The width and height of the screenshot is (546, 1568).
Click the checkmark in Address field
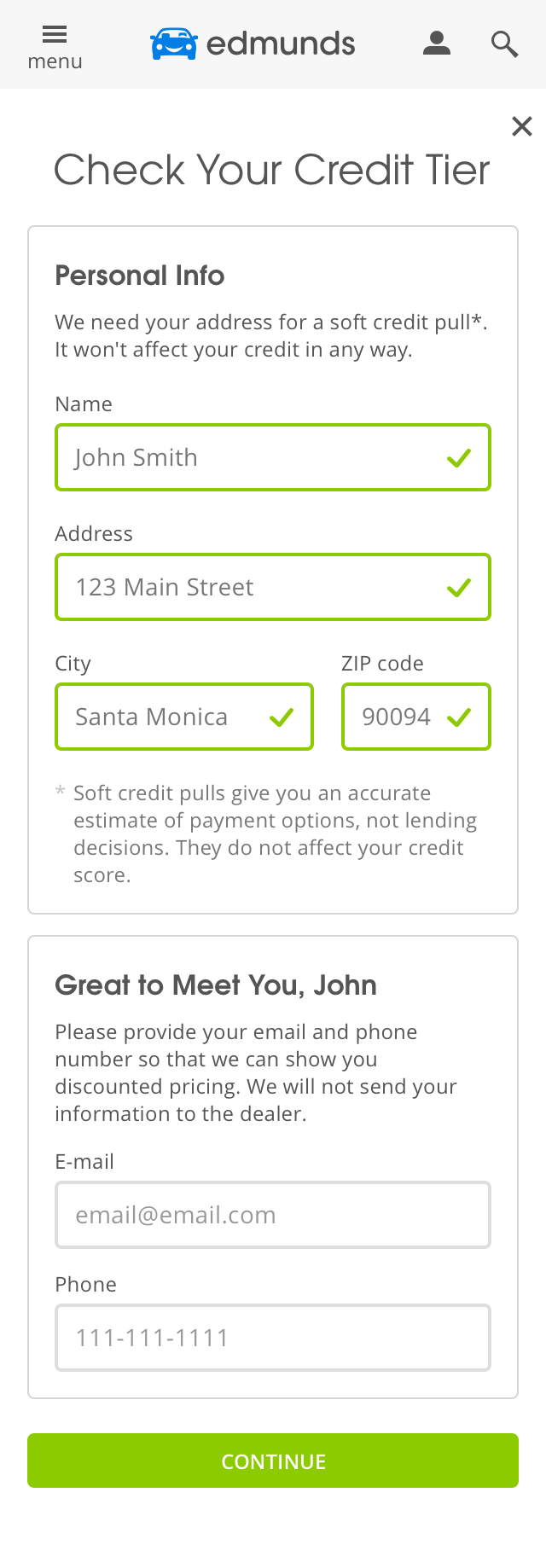(x=459, y=588)
